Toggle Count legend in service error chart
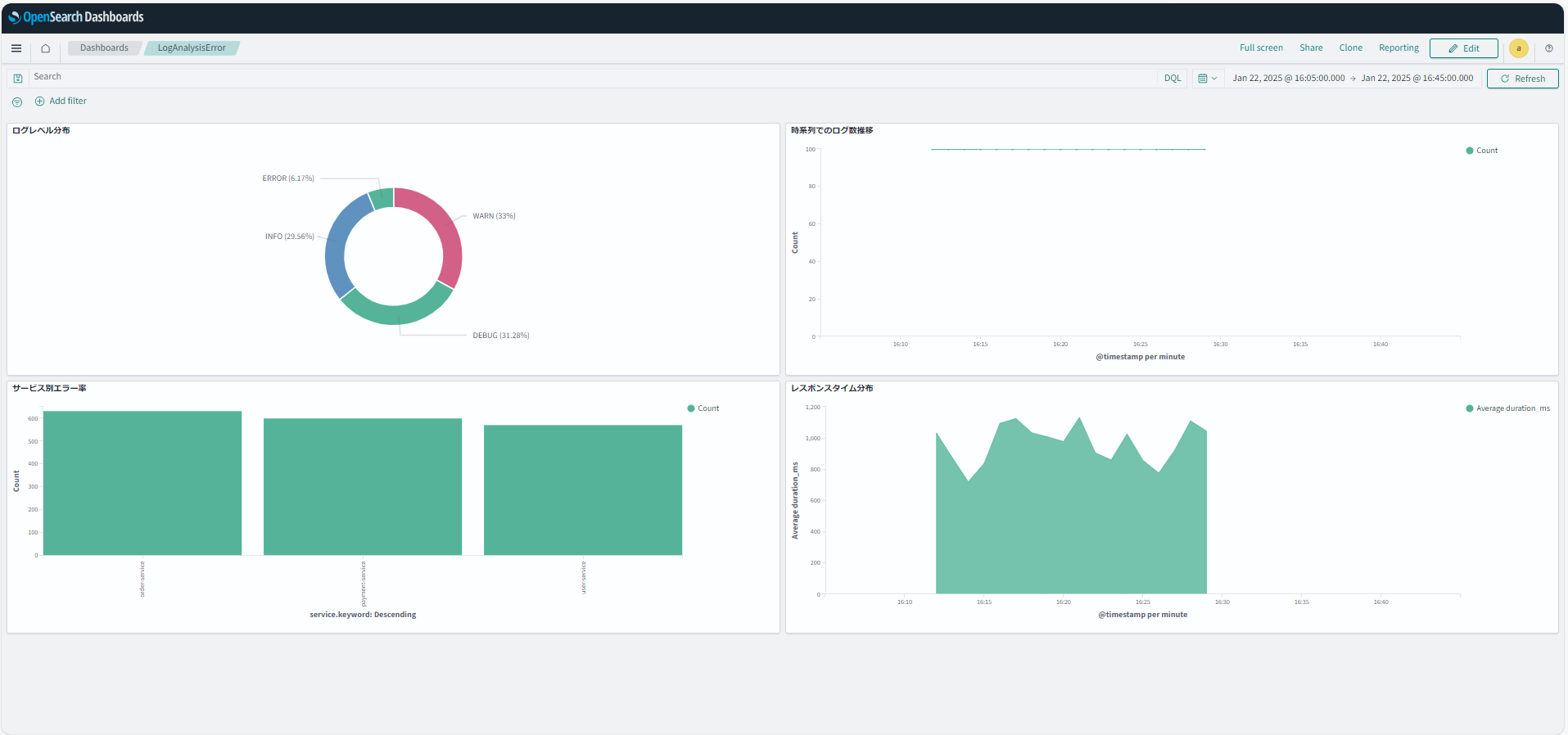Screen dimensions: 1568x735 coord(703,408)
